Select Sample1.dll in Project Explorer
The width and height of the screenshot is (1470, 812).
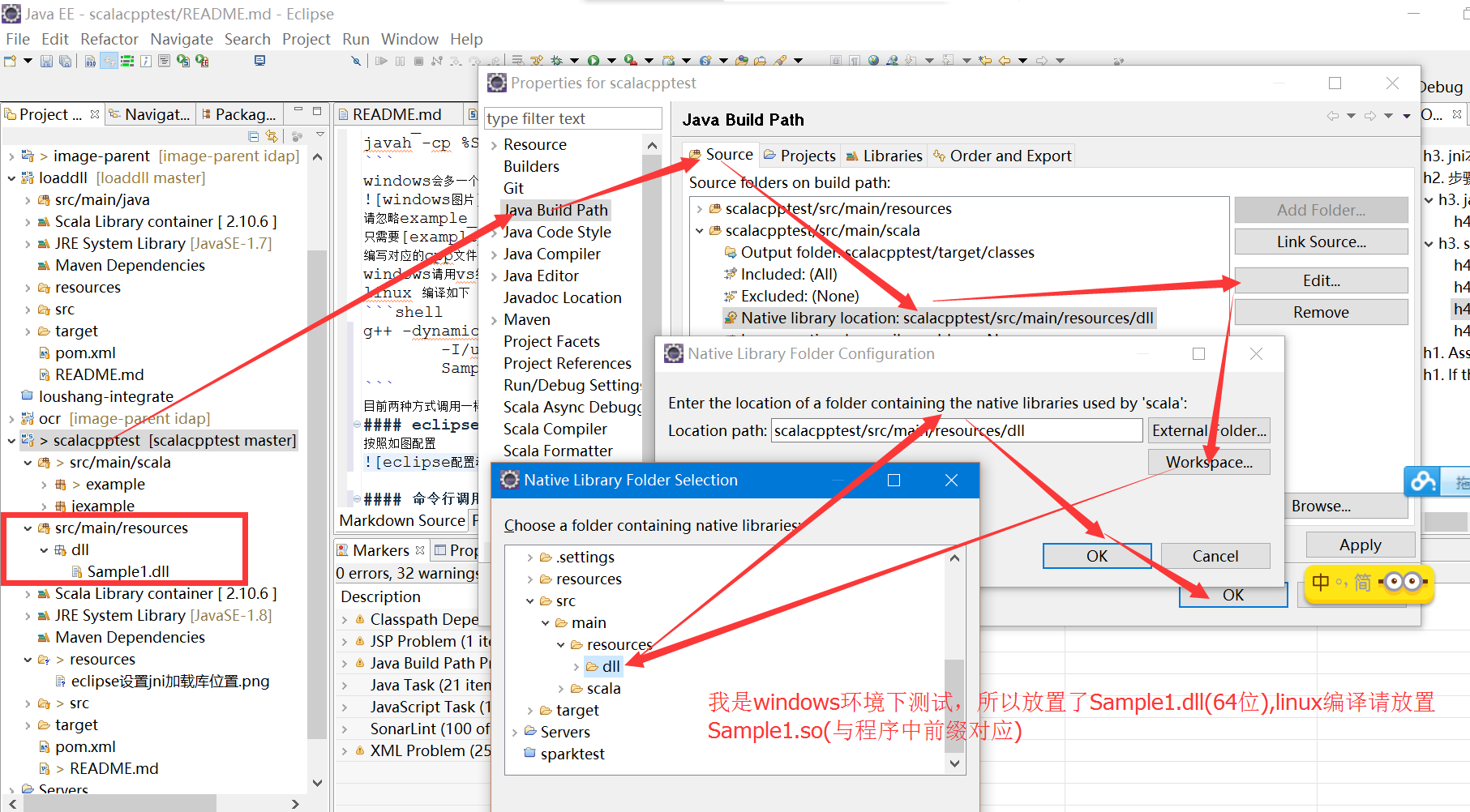point(128,572)
